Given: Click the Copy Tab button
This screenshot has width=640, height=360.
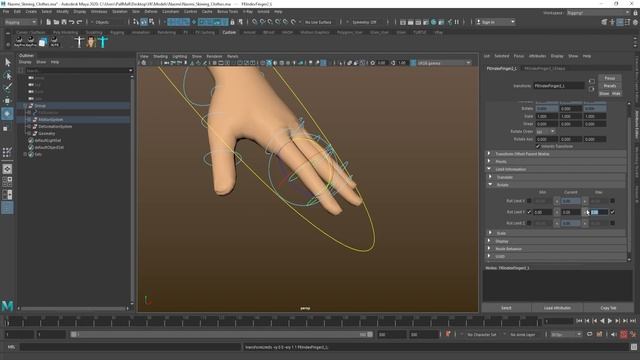Looking at the screenshot, I should tap(608, 308).
